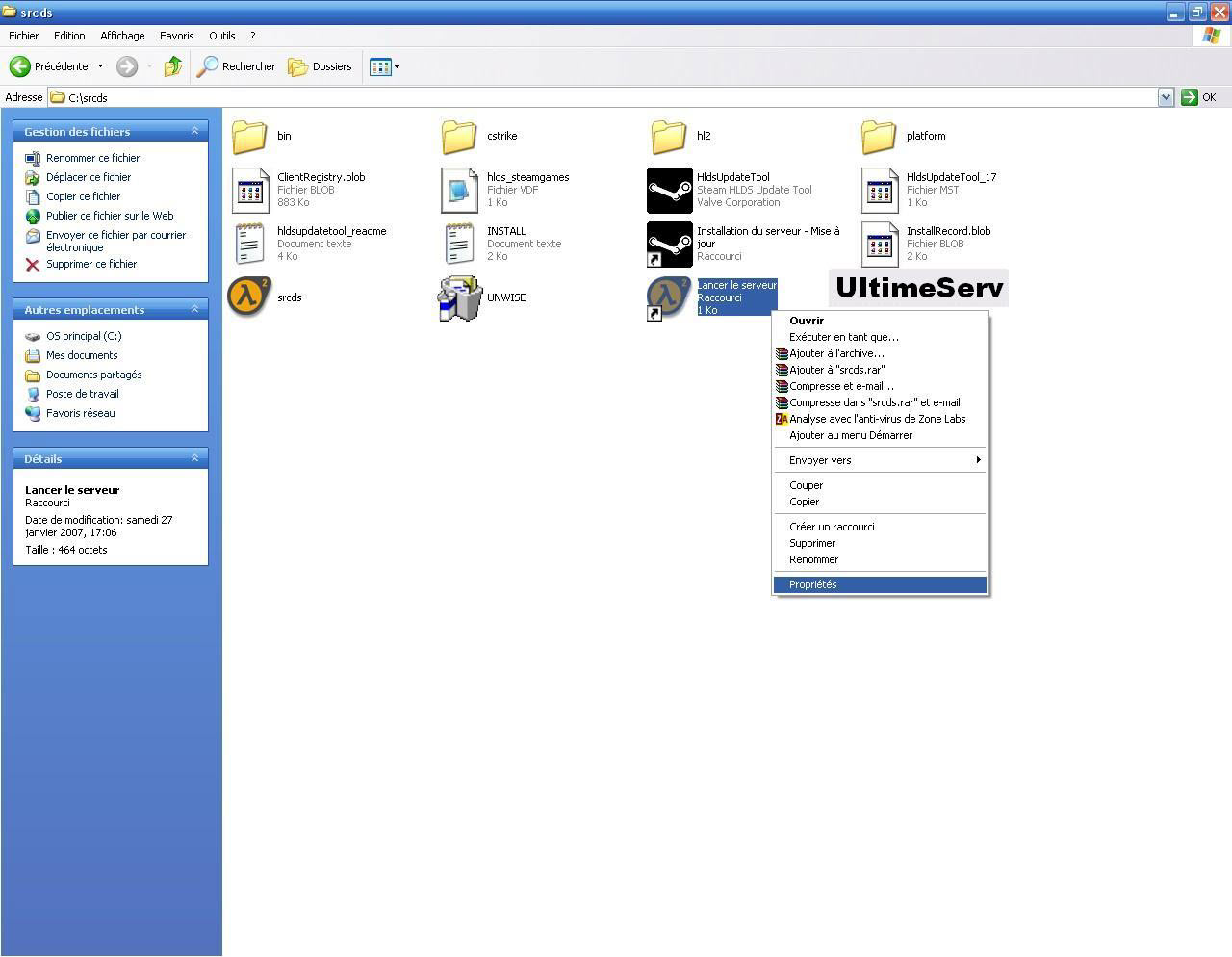Select Compresse dans "srcds.rar" et e-mail
Image resolution: width=1232 pixels, height=957 pixels.
(880, 402)
